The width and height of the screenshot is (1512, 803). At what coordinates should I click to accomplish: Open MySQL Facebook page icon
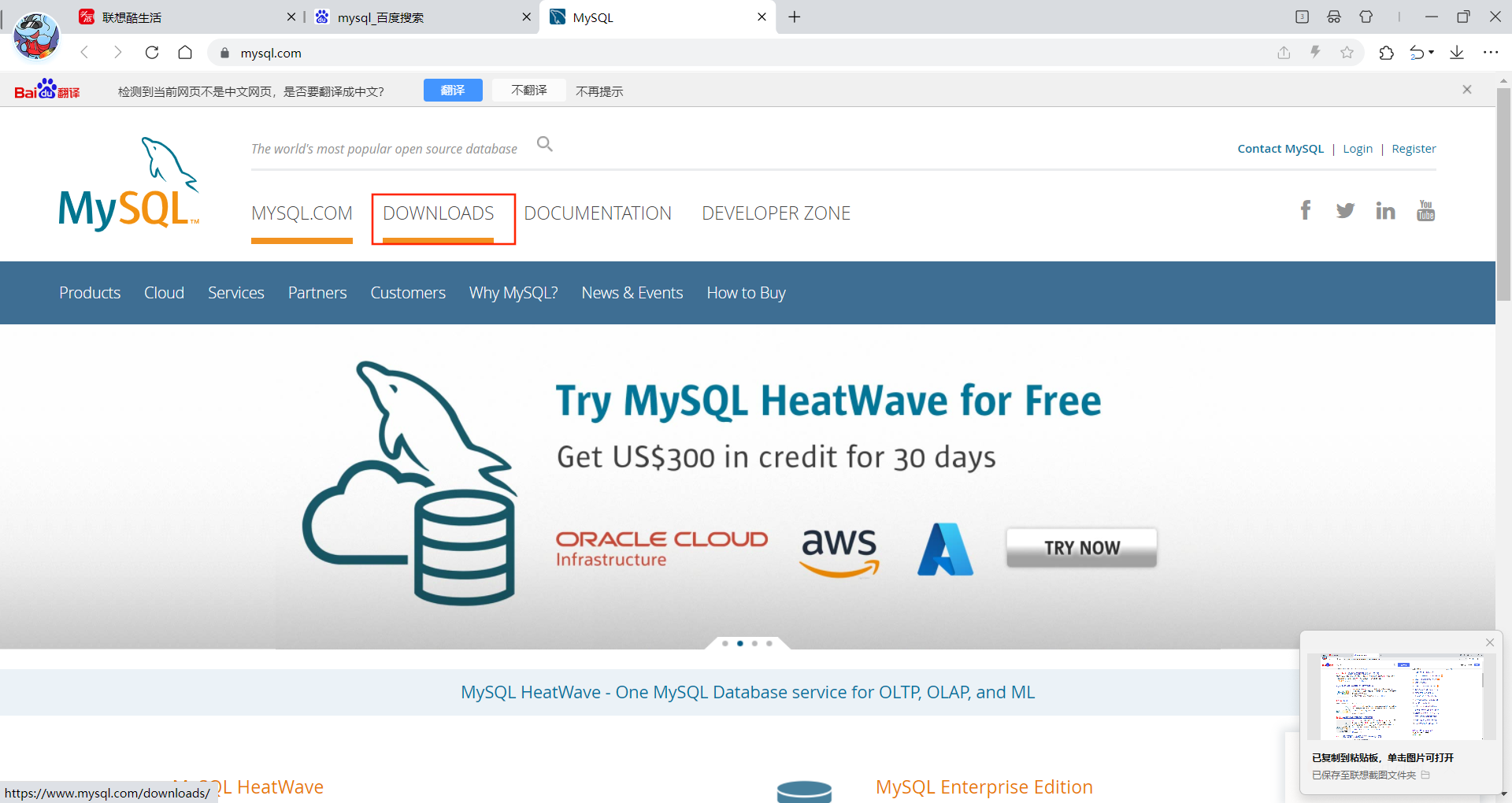coord(1306,210)
